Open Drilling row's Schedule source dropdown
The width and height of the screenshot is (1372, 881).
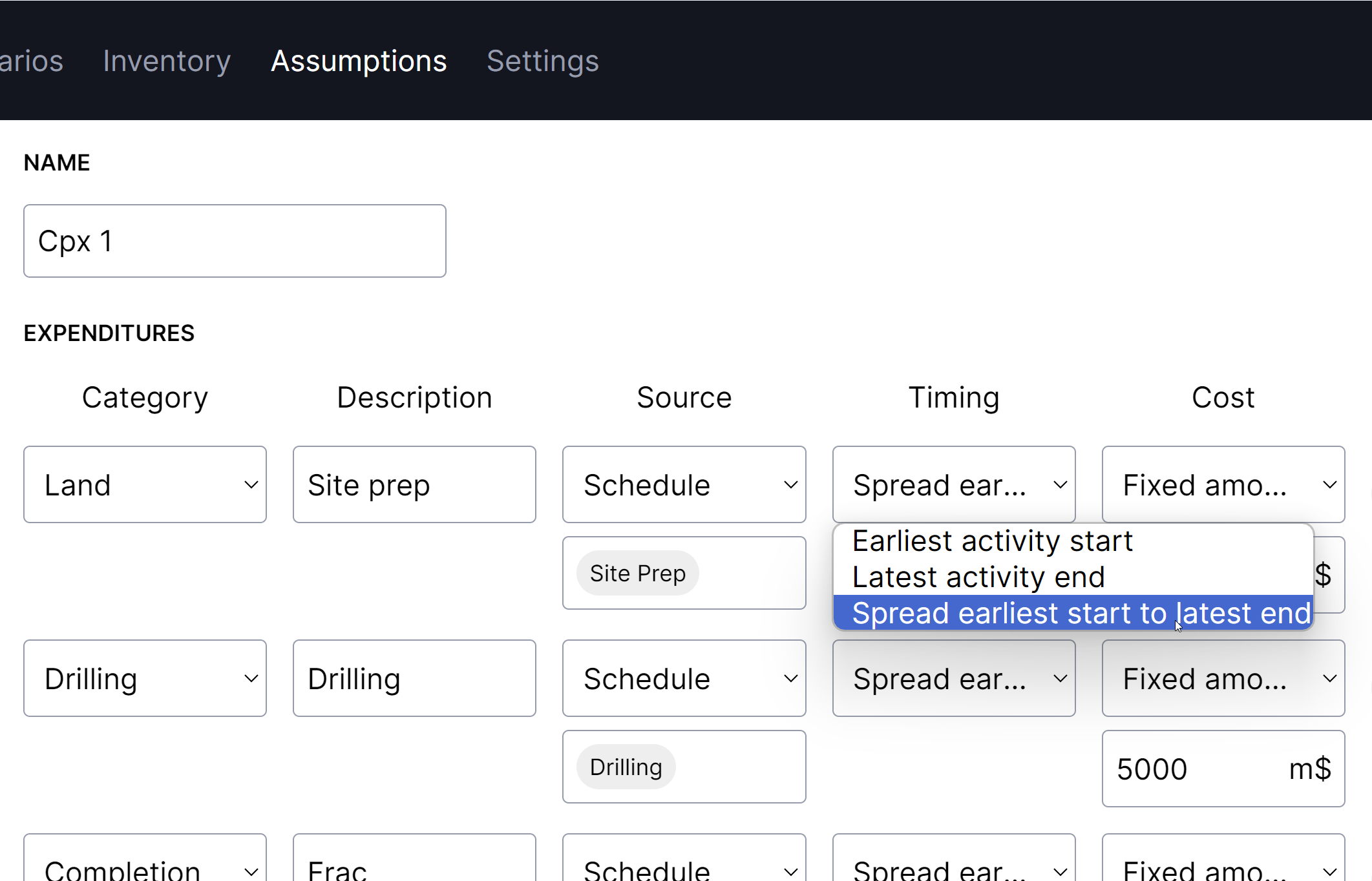[684, 678]
